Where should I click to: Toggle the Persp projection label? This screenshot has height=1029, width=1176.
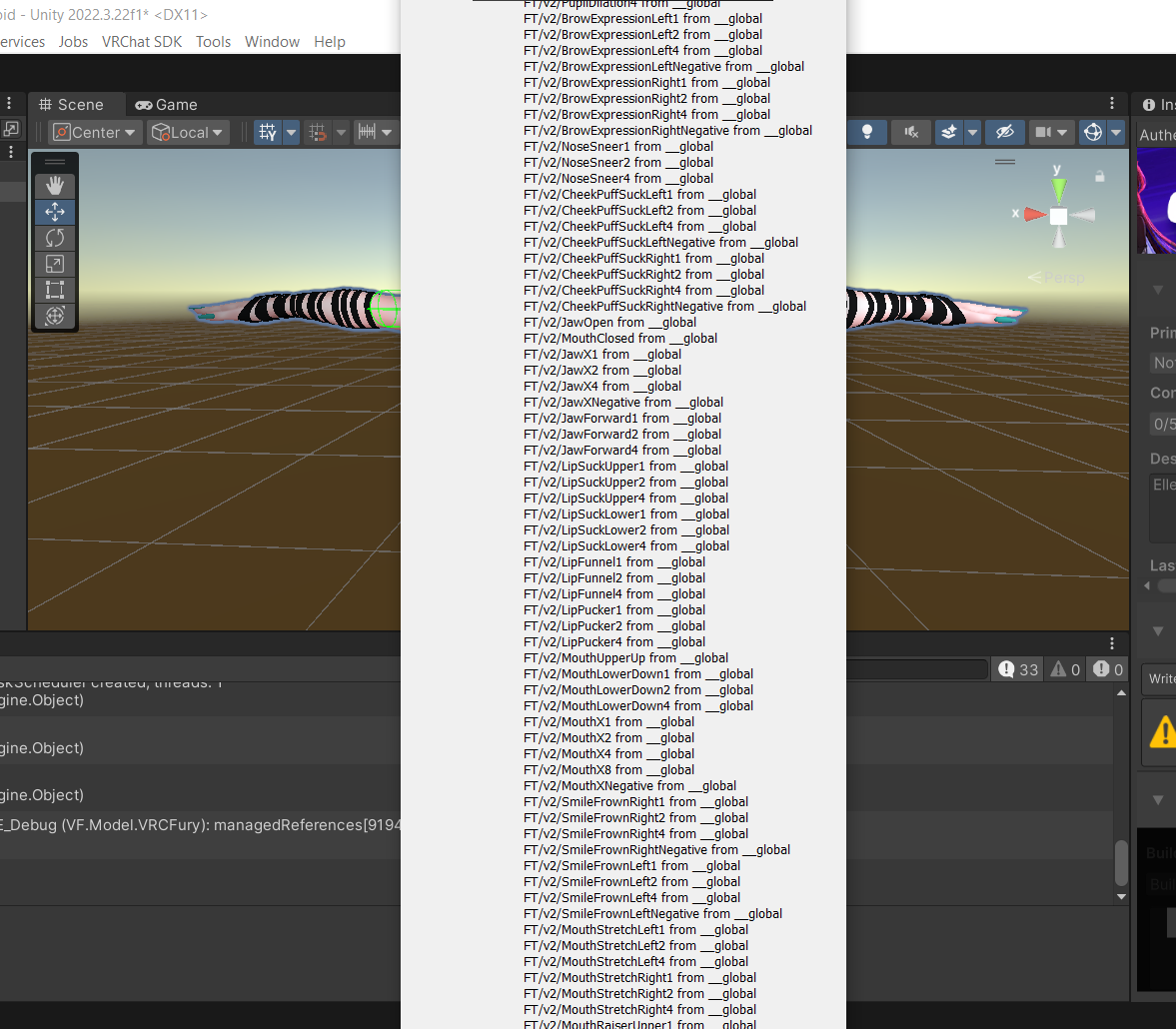pyautogui.click(x=1056, y=279)
